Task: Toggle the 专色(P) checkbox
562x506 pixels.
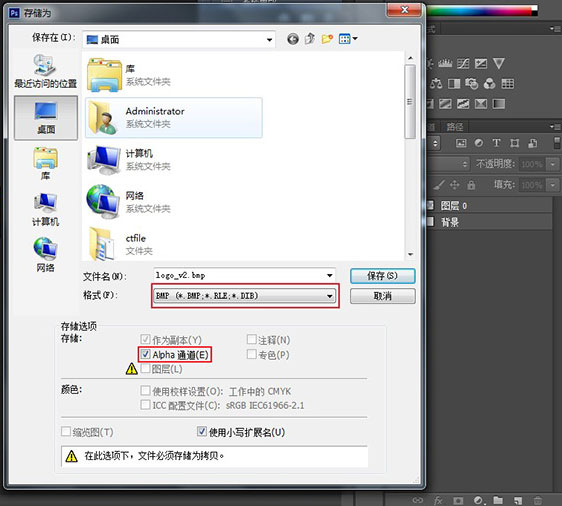Action: tap(252, 354)
